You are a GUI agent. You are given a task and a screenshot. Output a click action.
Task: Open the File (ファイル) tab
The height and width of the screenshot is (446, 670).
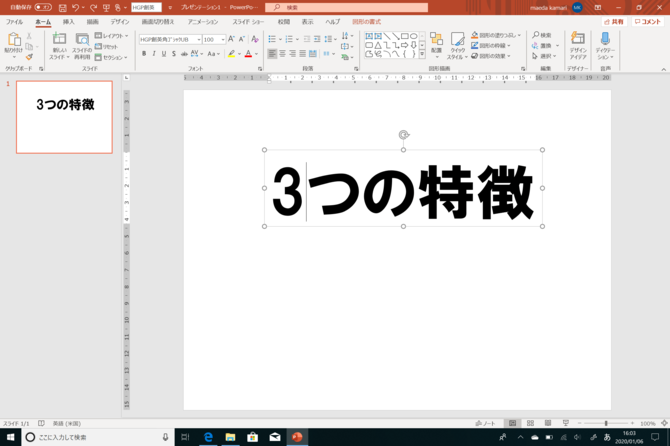[x=15, y=22]
